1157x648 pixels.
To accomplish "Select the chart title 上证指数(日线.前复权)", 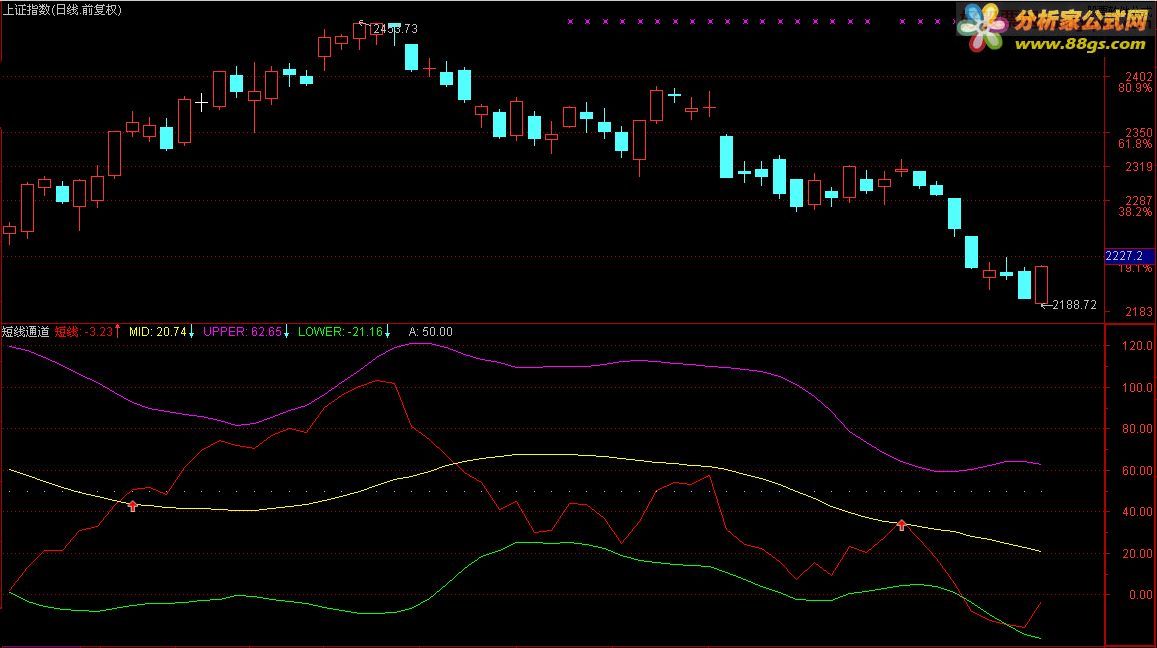I will pyautogui.click(x=62, y=10).
